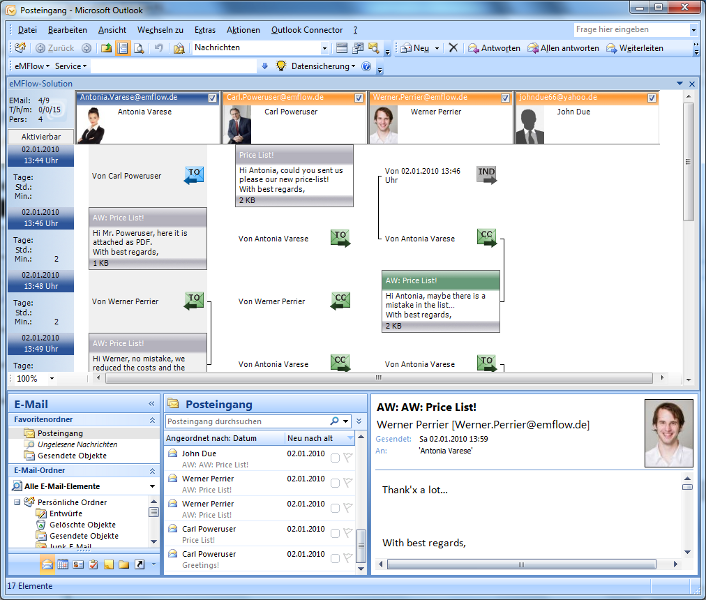Image resolution: width=706 pixels, height=600 pixels.
Task: Collapse Persönliche Ordner tree node
Action: coord(17,502)
